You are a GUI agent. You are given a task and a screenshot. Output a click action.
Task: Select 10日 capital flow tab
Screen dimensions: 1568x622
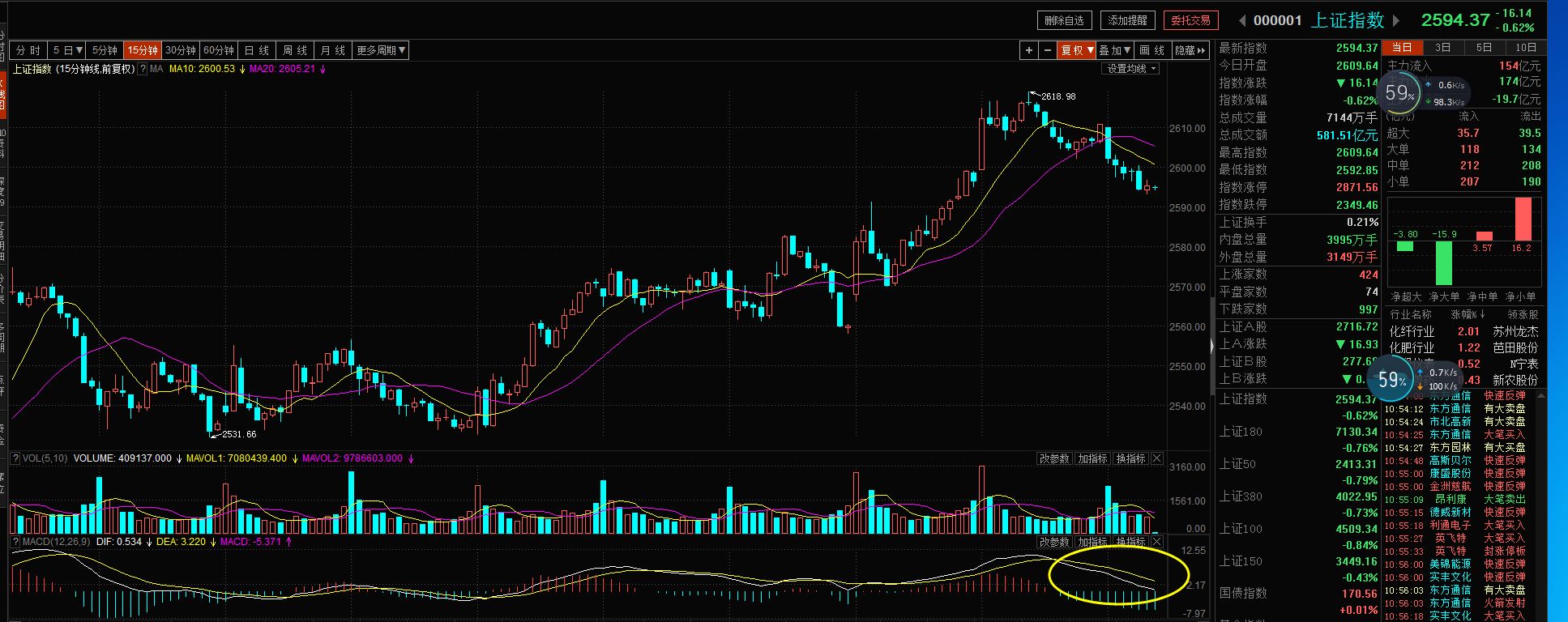point(1526,48)
